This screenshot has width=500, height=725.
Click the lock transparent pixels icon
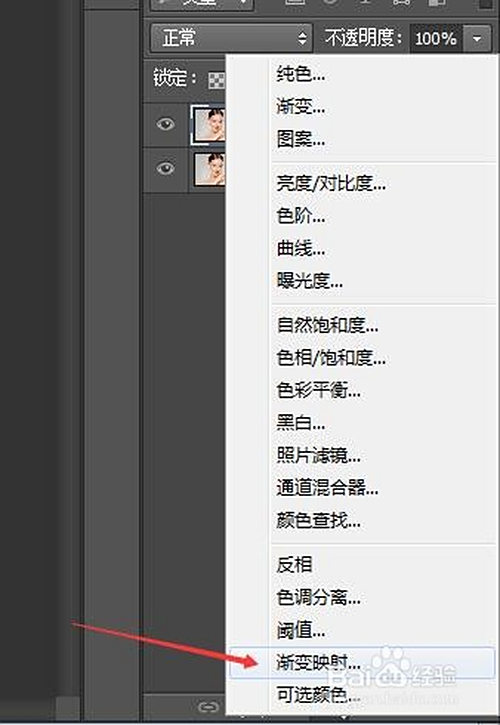click(216, 80)
